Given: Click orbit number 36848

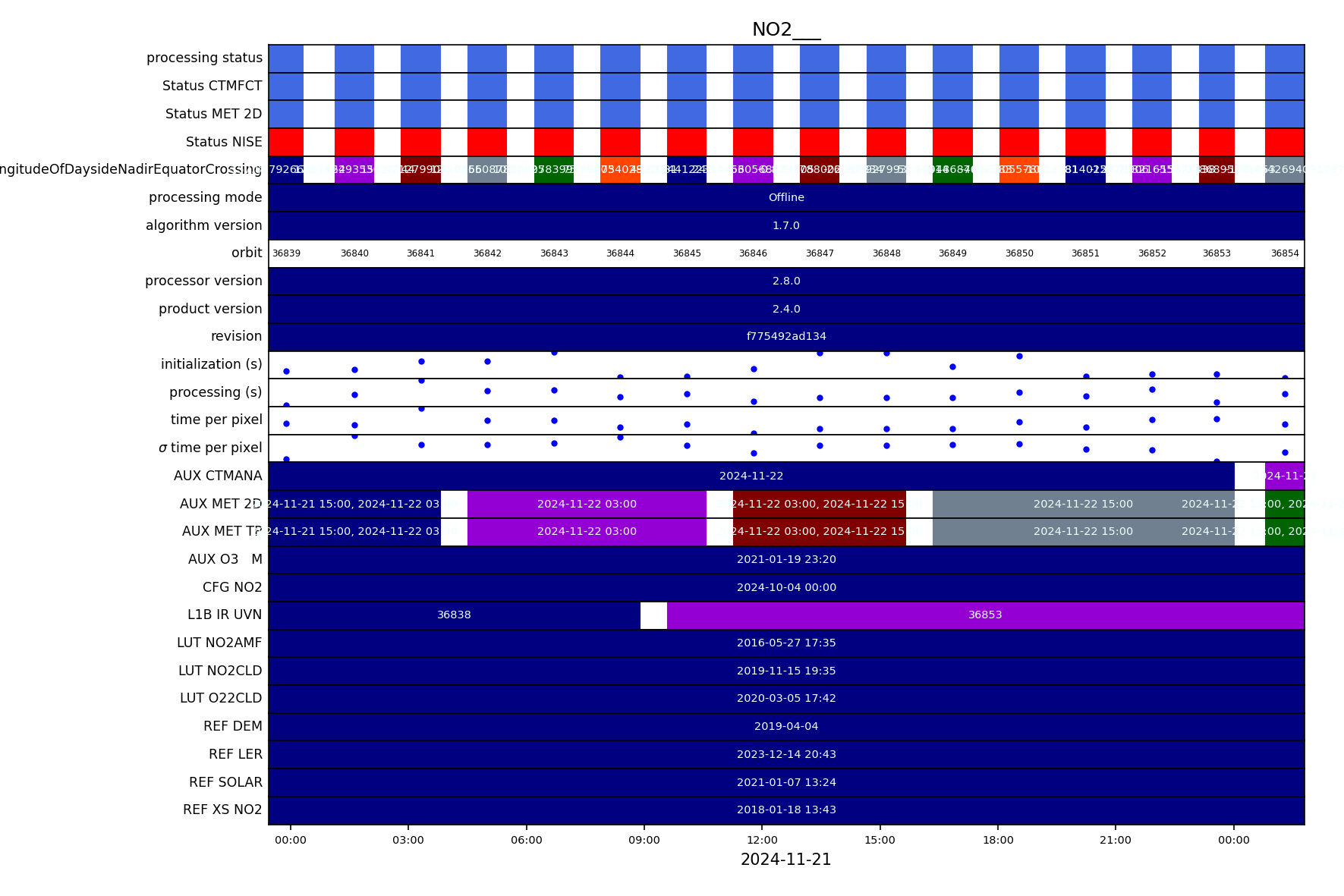Looking at the screenshot, I should click(x=886, y=253).
